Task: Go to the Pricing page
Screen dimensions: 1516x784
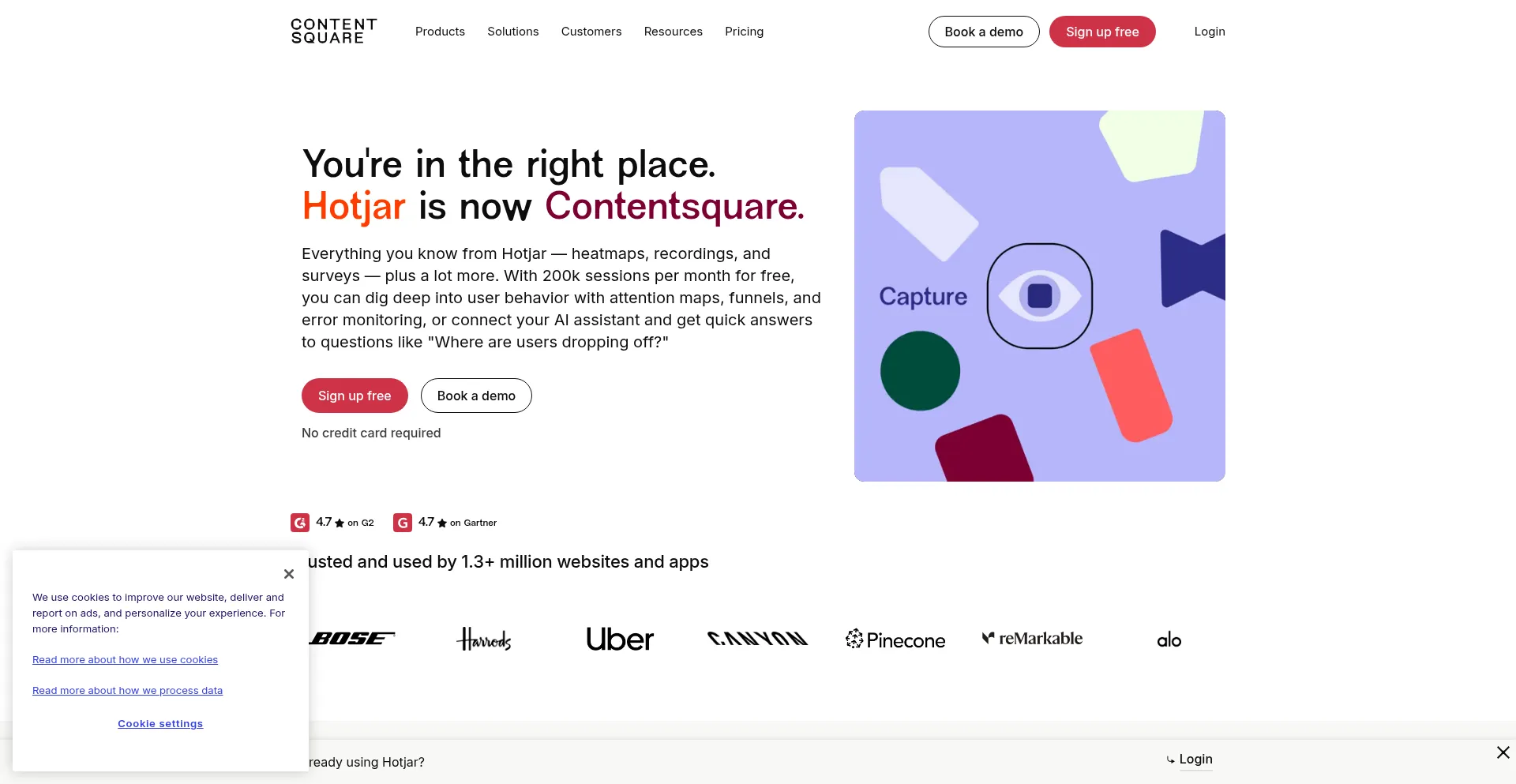Action: pyautogui.click(x=745, y=32)
